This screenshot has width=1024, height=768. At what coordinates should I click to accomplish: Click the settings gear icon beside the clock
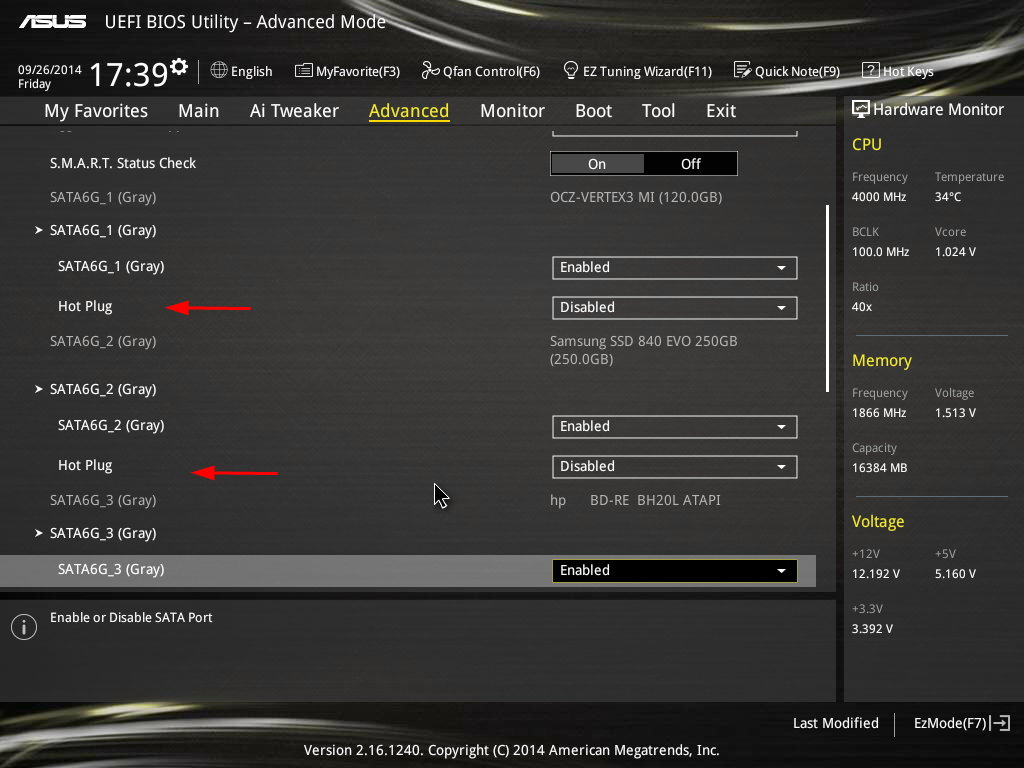coord(179,67)
